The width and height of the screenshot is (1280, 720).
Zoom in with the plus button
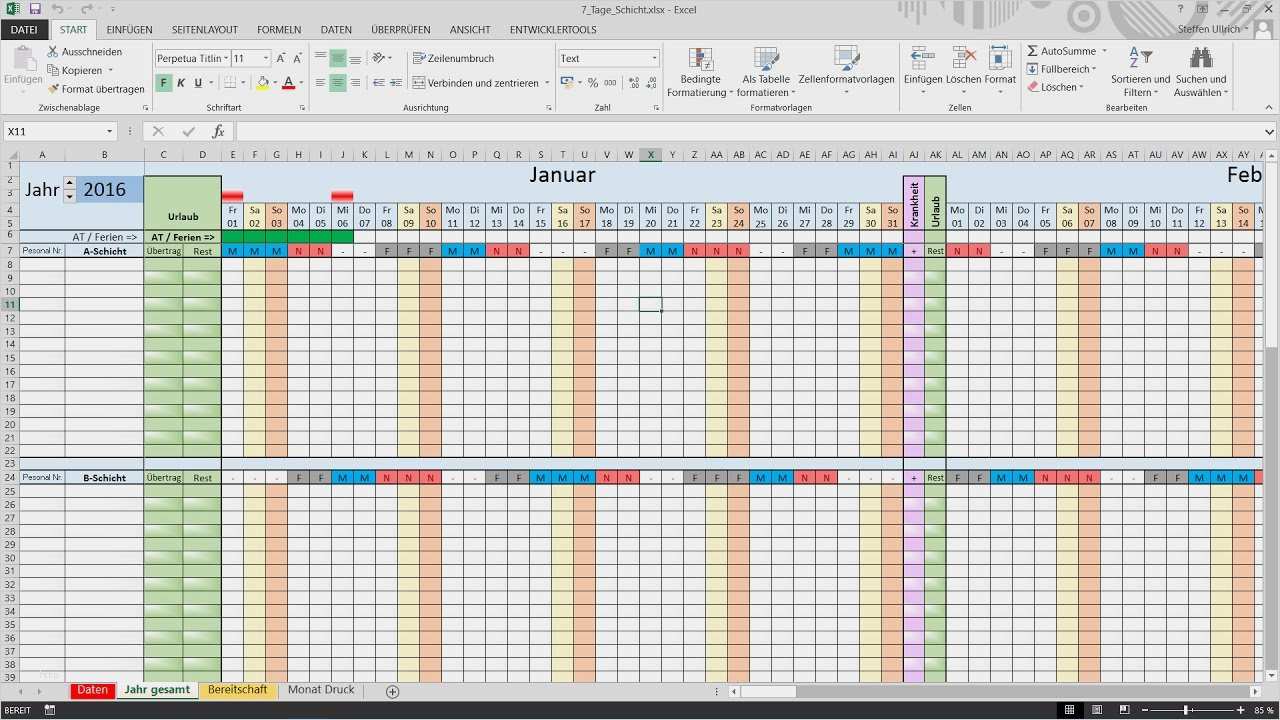point(1239,709)
